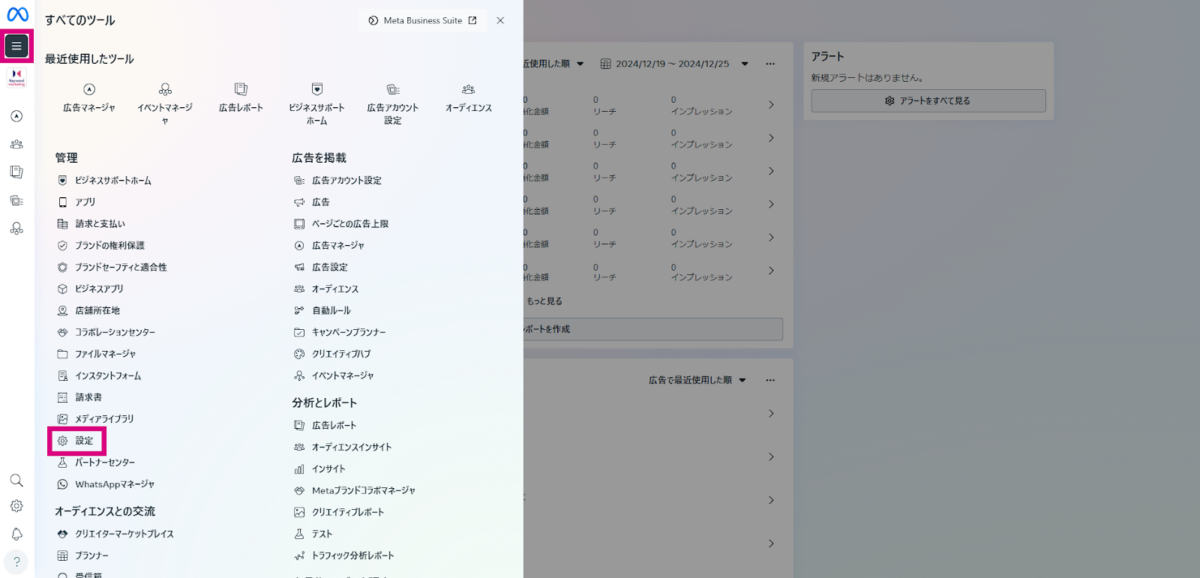Close the all tools panel

500,20
